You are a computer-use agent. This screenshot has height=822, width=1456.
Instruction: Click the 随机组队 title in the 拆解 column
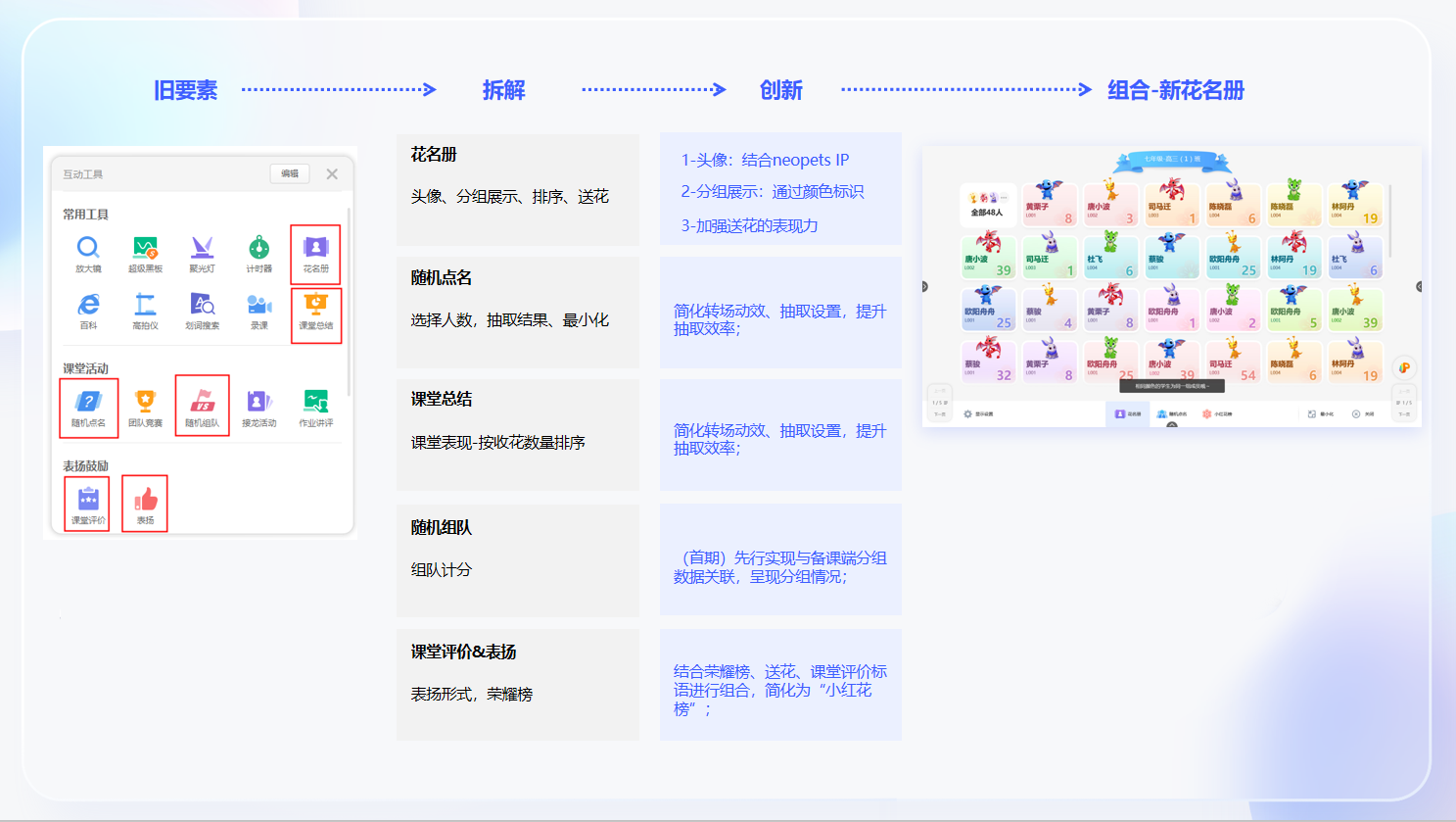tap(442, 527)
